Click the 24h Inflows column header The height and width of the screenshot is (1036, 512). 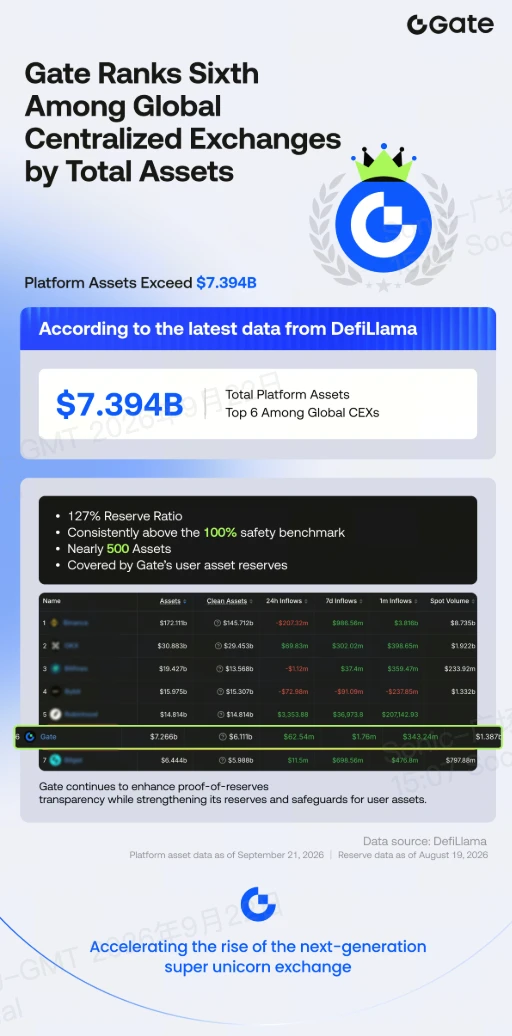tap(285, 601)
